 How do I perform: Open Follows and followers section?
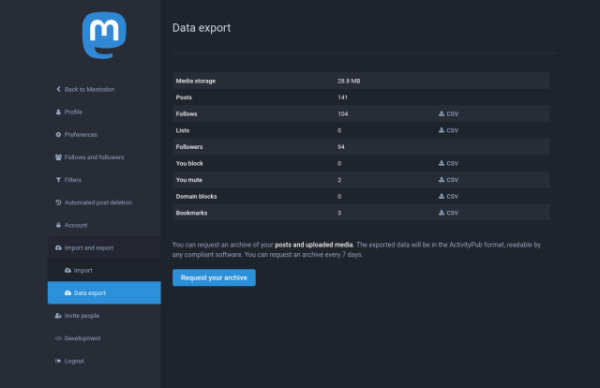point(104,157)
